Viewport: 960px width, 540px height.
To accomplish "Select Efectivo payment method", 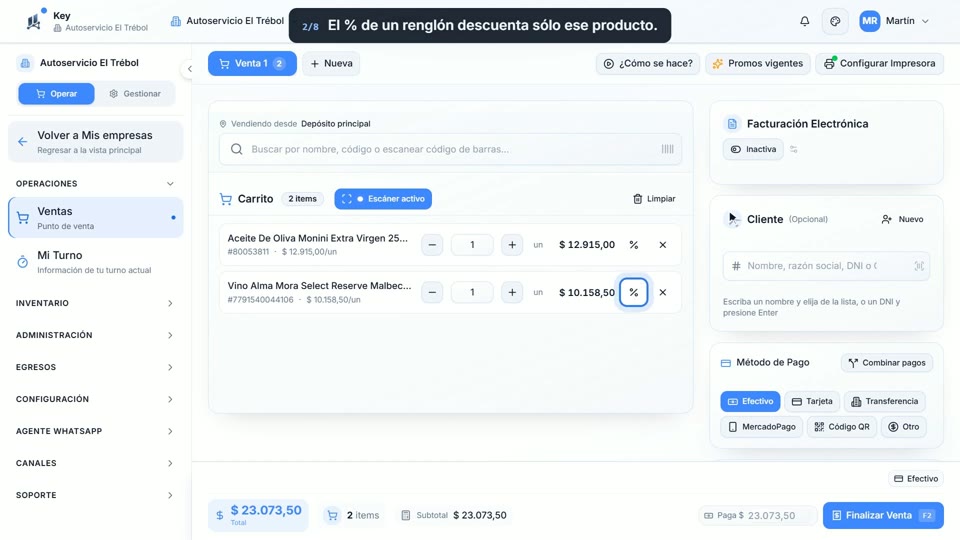I will (x=750, y=402).
